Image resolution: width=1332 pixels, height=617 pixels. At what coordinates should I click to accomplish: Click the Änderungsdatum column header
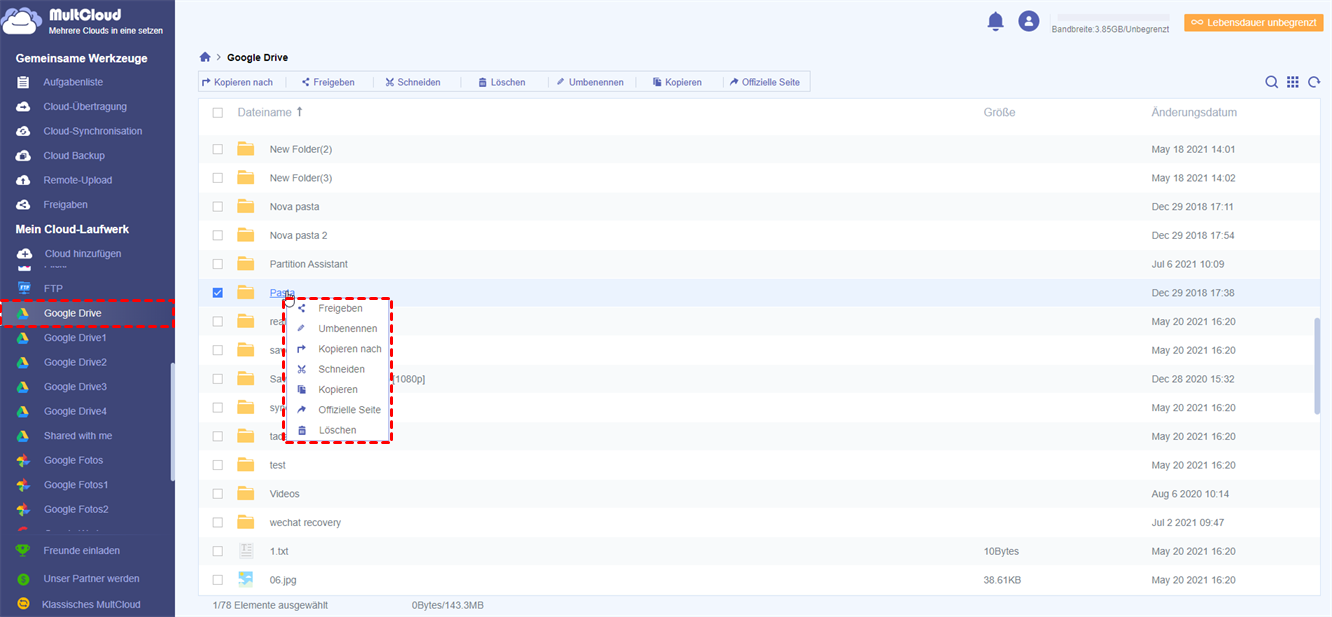tap(1194, 113)
